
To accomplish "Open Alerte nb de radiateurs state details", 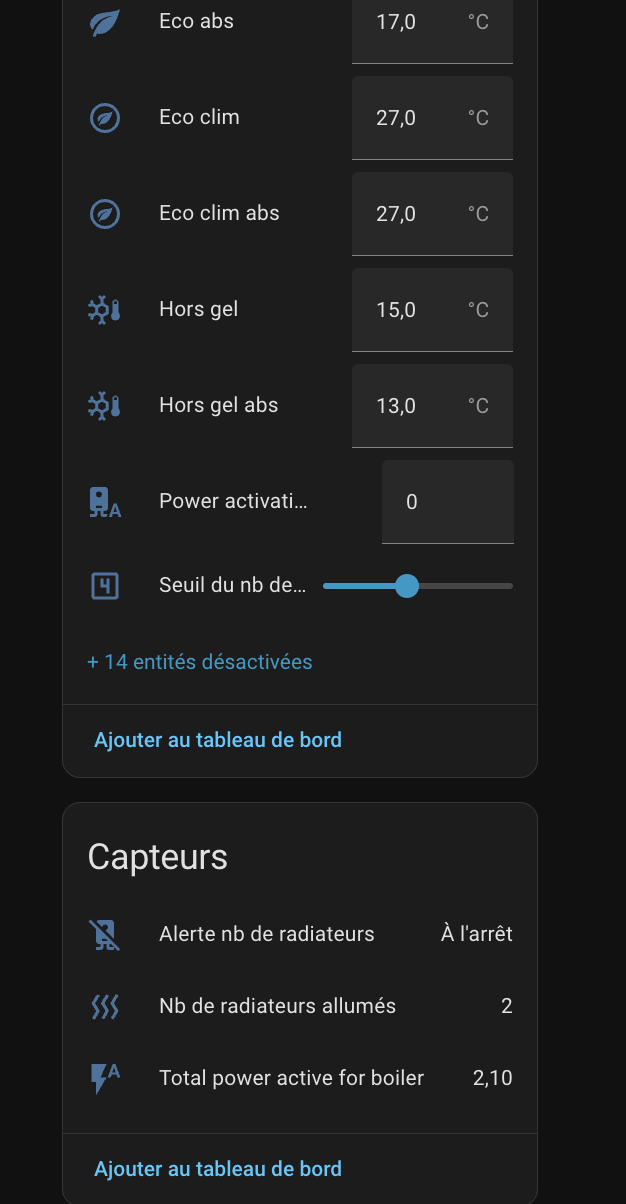I will 476,934.
